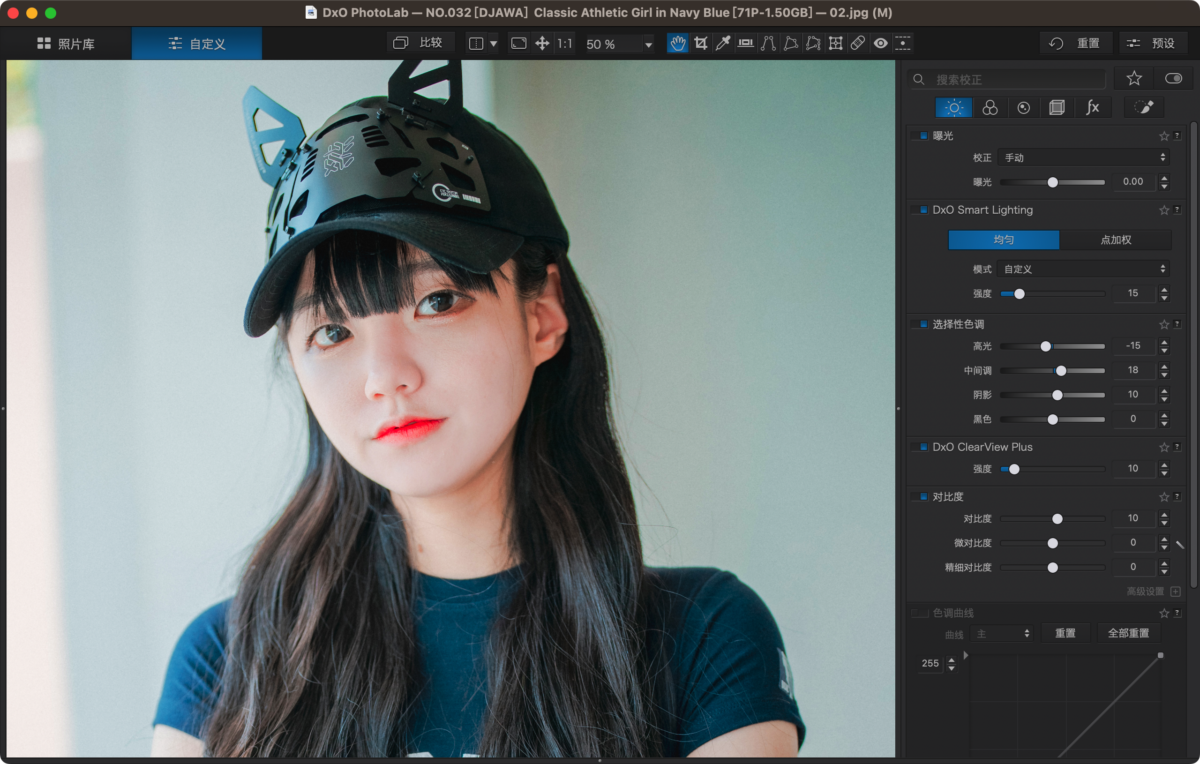Click the 曝光 exposure slider handle

1052,182
